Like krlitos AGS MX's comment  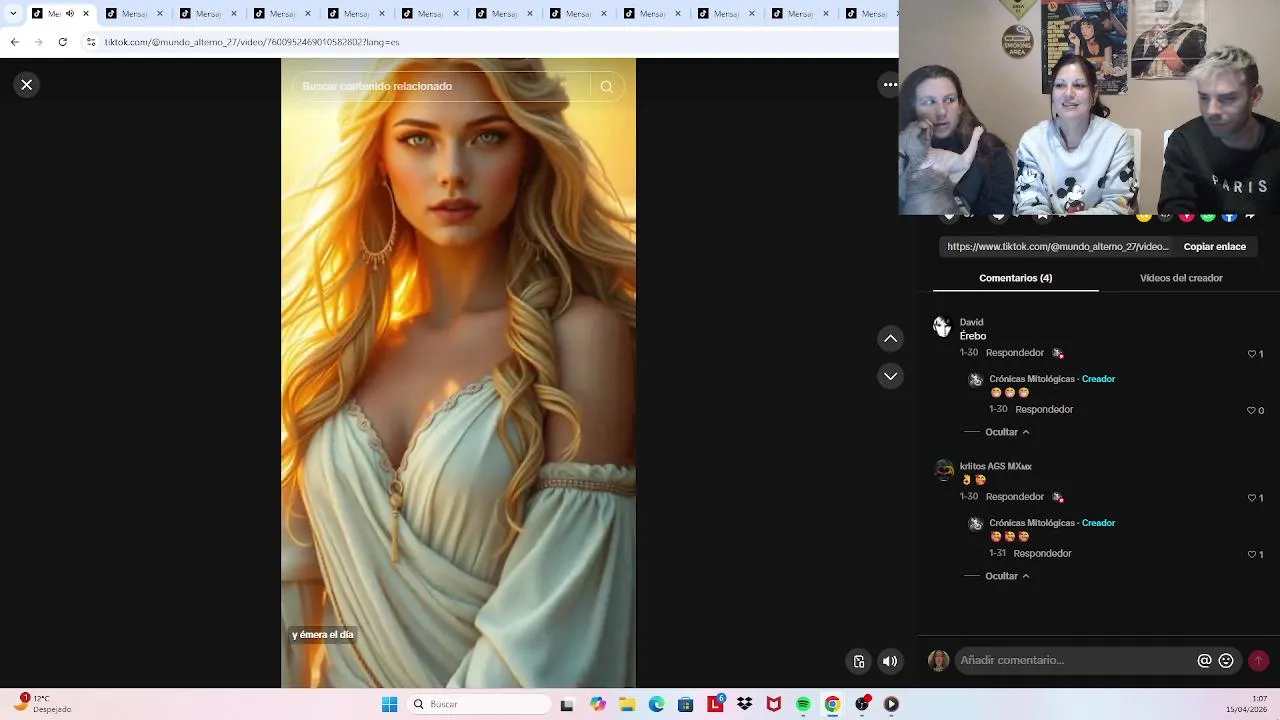pyautogui.click(x=1251, y=498)
